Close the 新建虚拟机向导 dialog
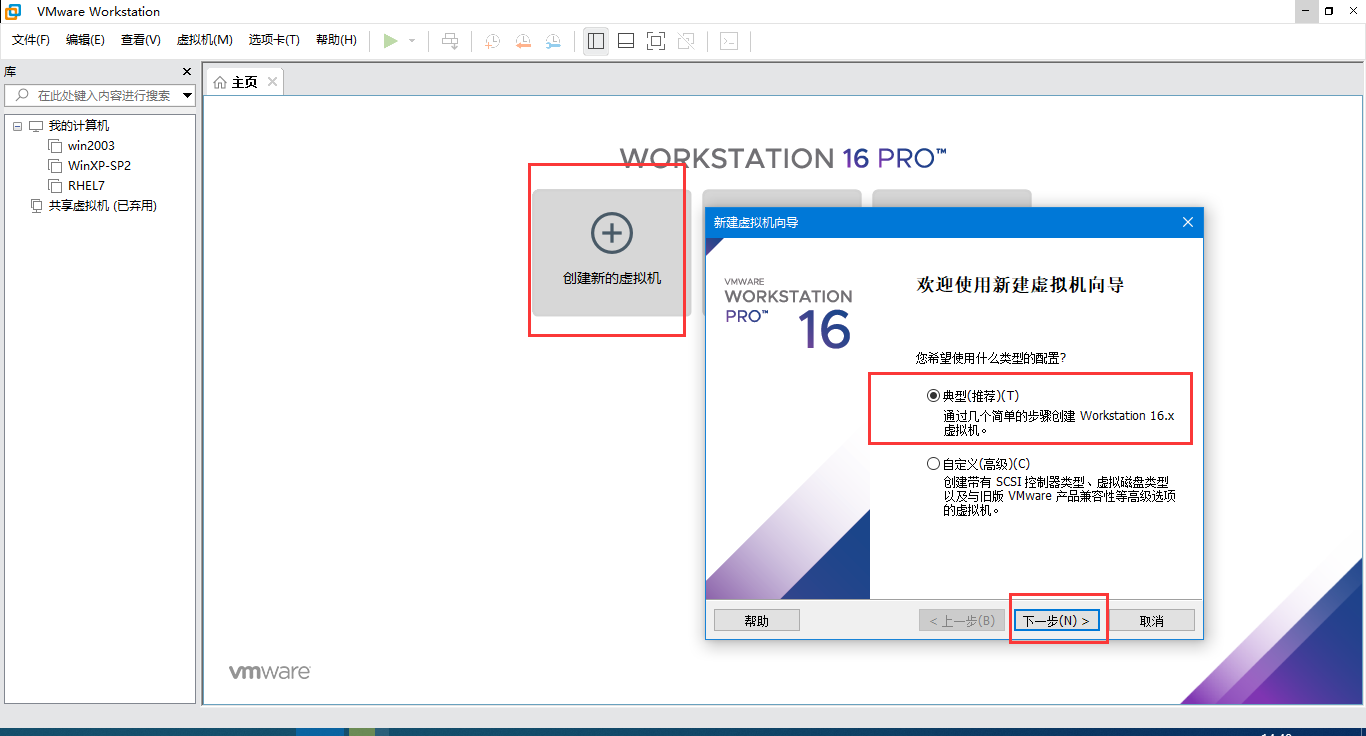This screenshot has width=1366, height=736. click(1188, 222)
